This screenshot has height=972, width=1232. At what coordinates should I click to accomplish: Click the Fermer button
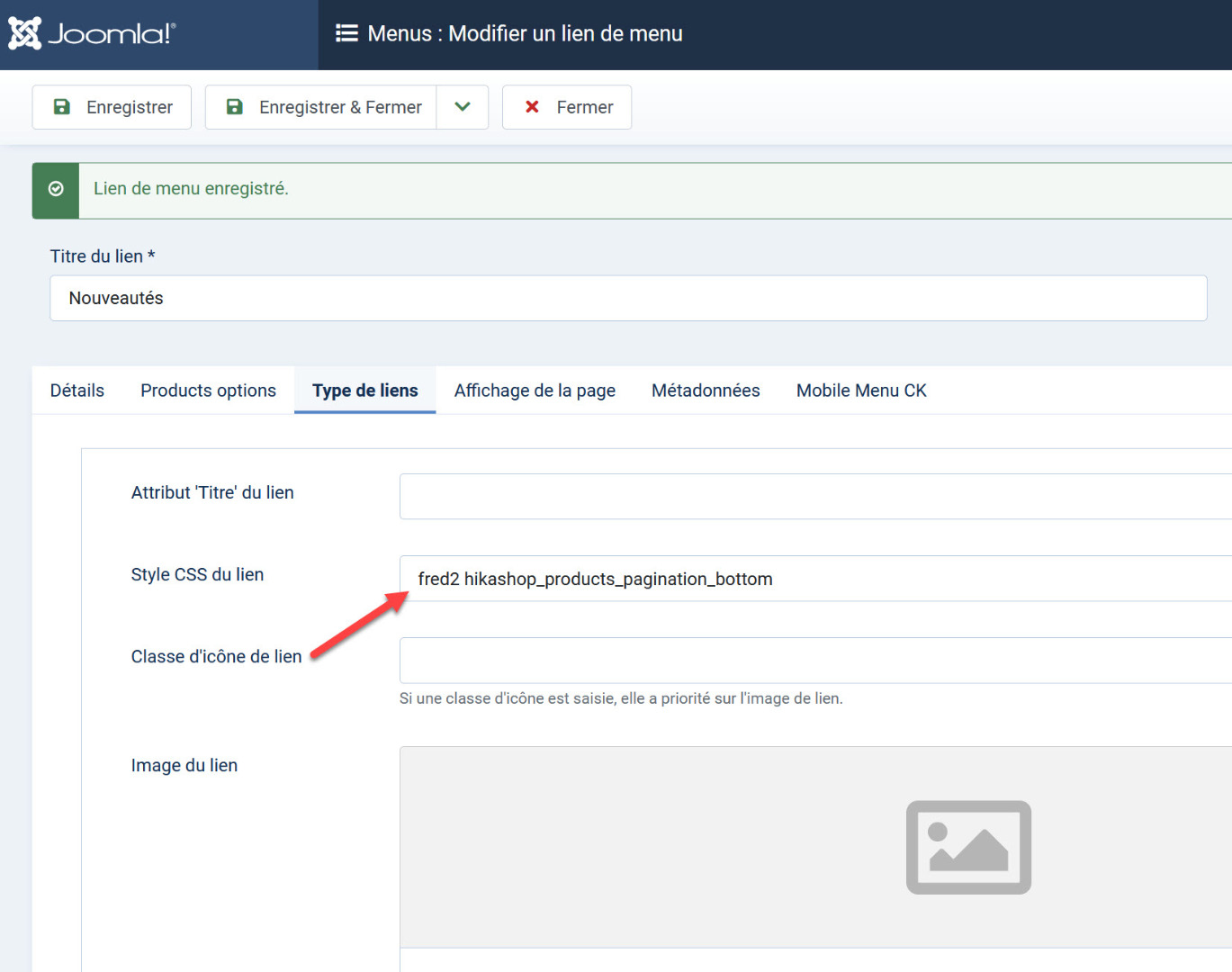coord(567,107)
